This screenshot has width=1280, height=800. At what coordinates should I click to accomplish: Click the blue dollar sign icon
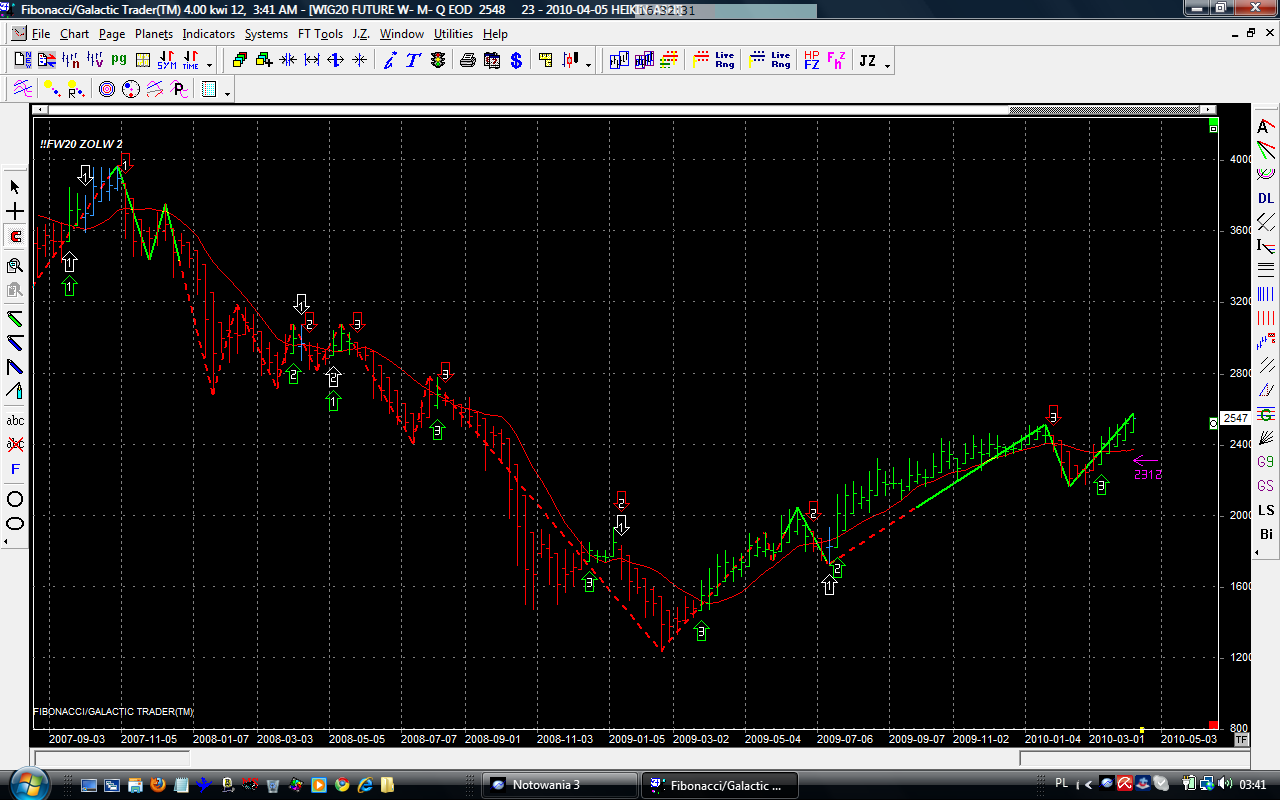click(x=516, y=61)
